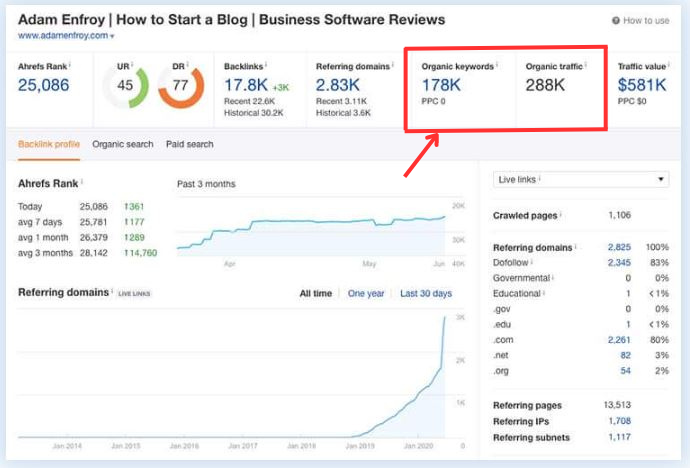Open the Referring IPs 1,708 link

620,421
